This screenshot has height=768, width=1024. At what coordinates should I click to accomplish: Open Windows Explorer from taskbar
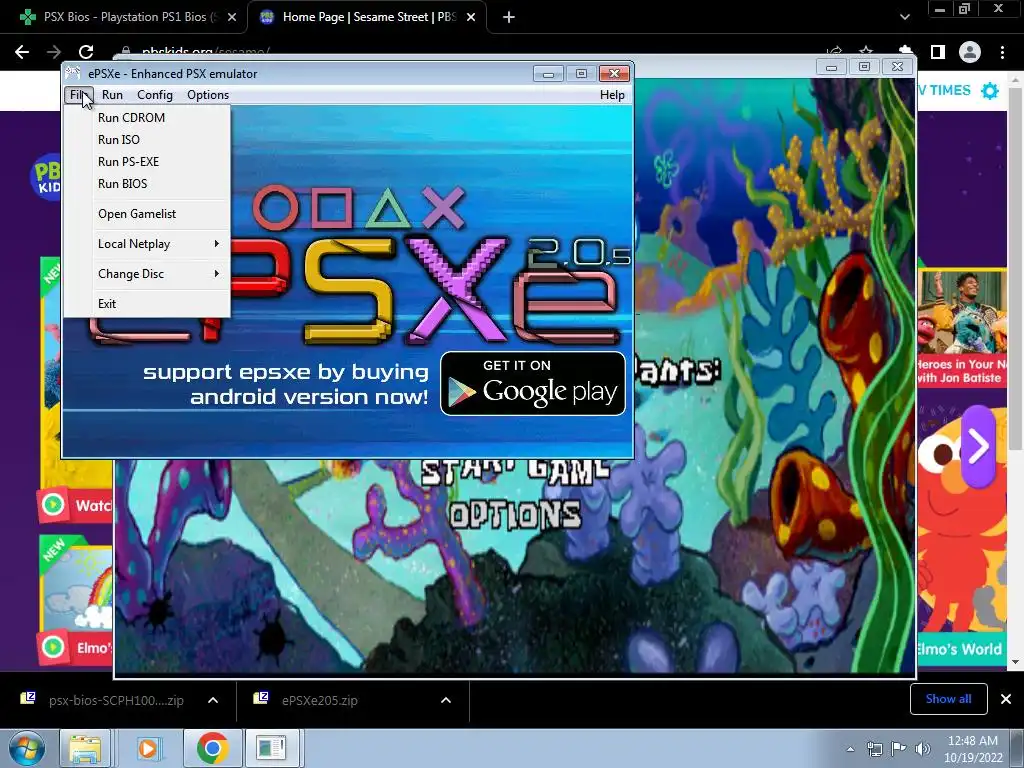point(85,748)
